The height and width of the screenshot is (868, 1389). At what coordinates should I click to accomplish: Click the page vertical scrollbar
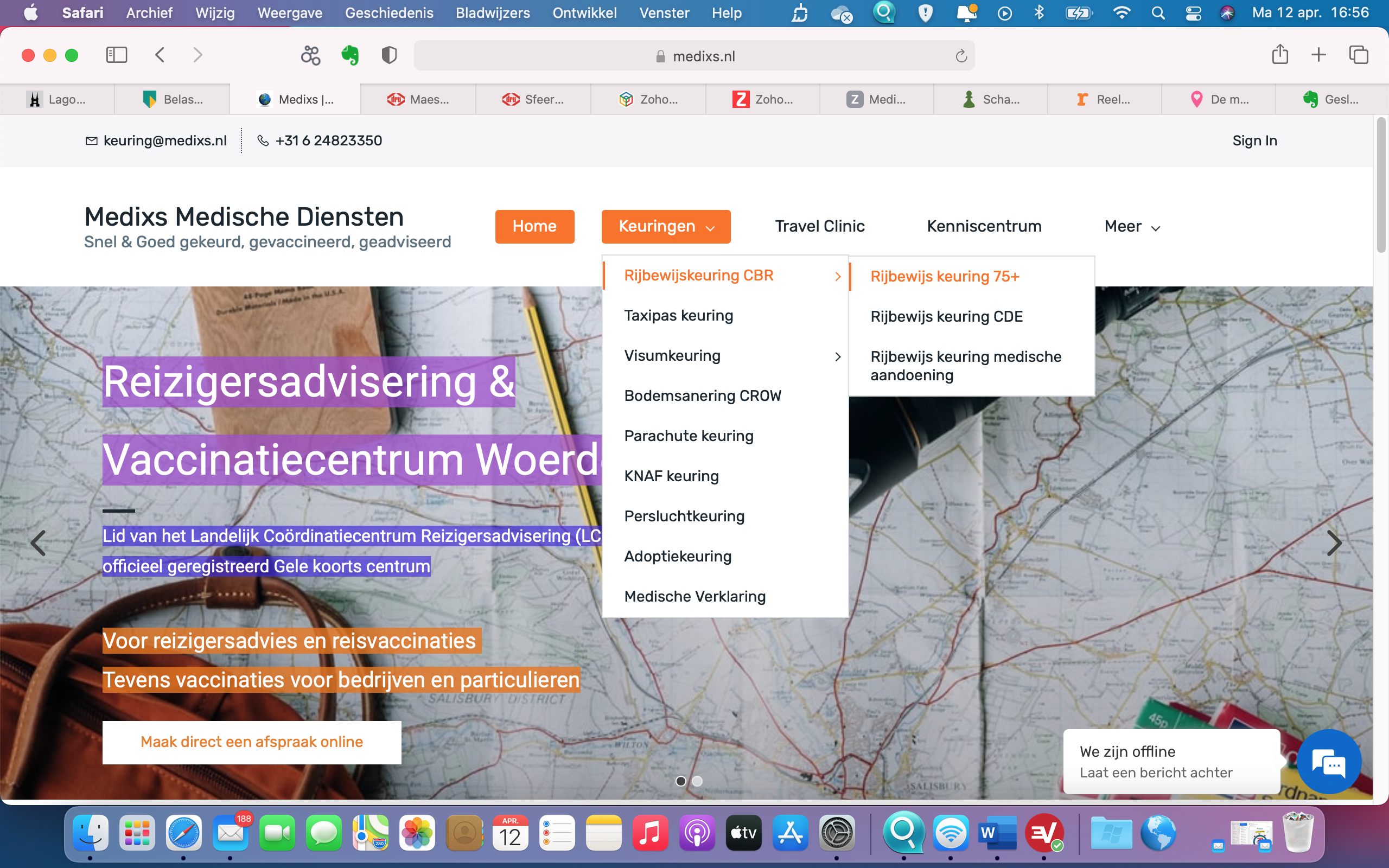(x=1380, y=184)
